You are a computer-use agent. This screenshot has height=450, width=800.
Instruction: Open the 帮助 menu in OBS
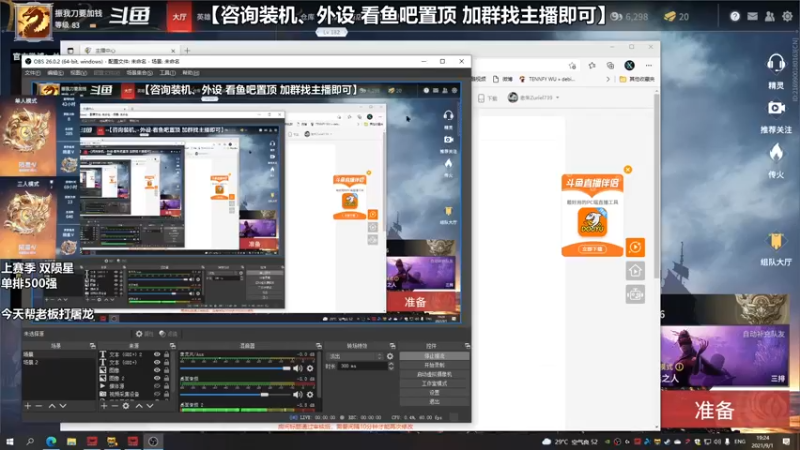pyautogui.click(x=190, y=73)
